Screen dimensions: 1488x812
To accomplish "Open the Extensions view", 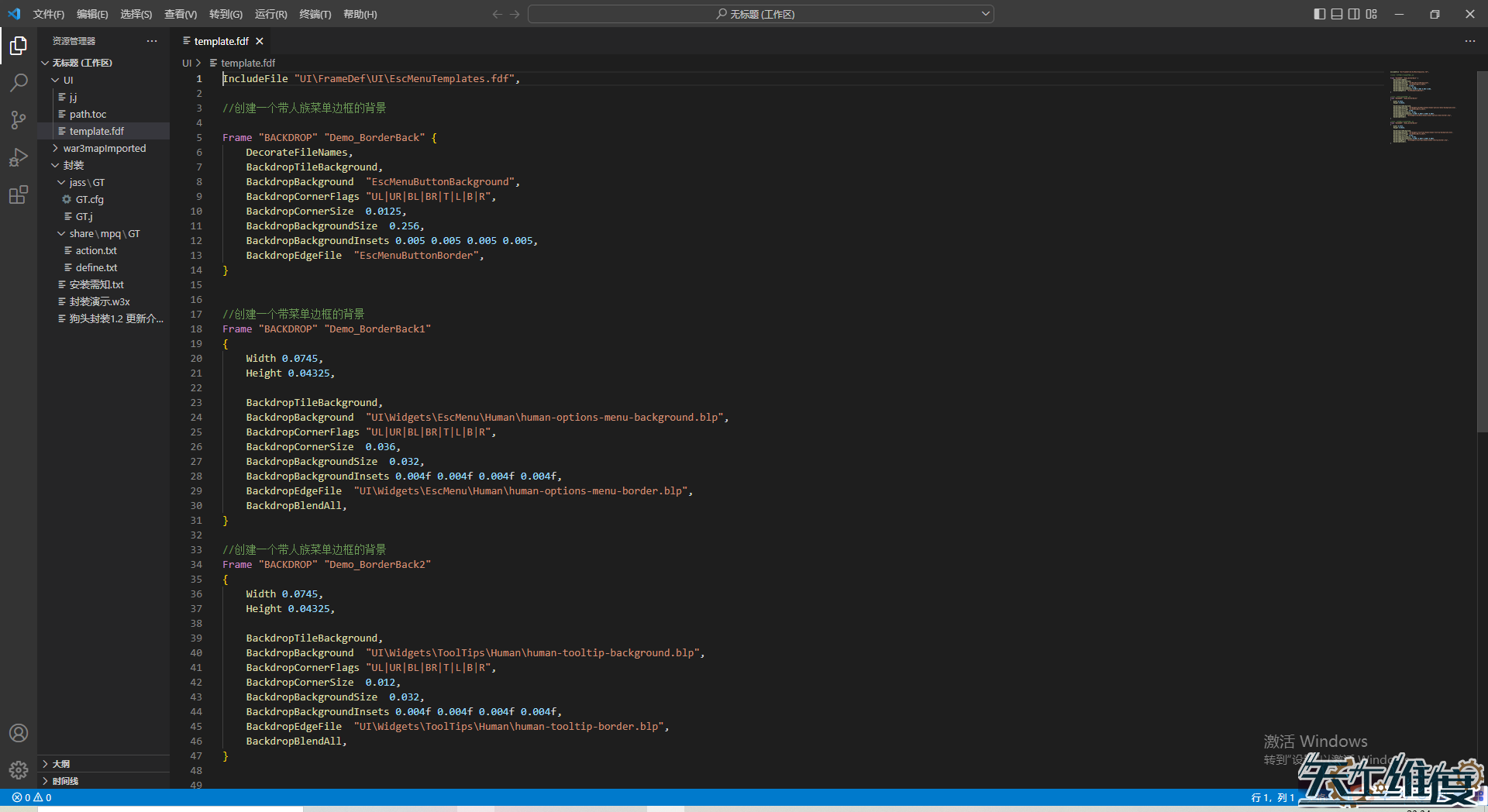I will click(19, 194).
